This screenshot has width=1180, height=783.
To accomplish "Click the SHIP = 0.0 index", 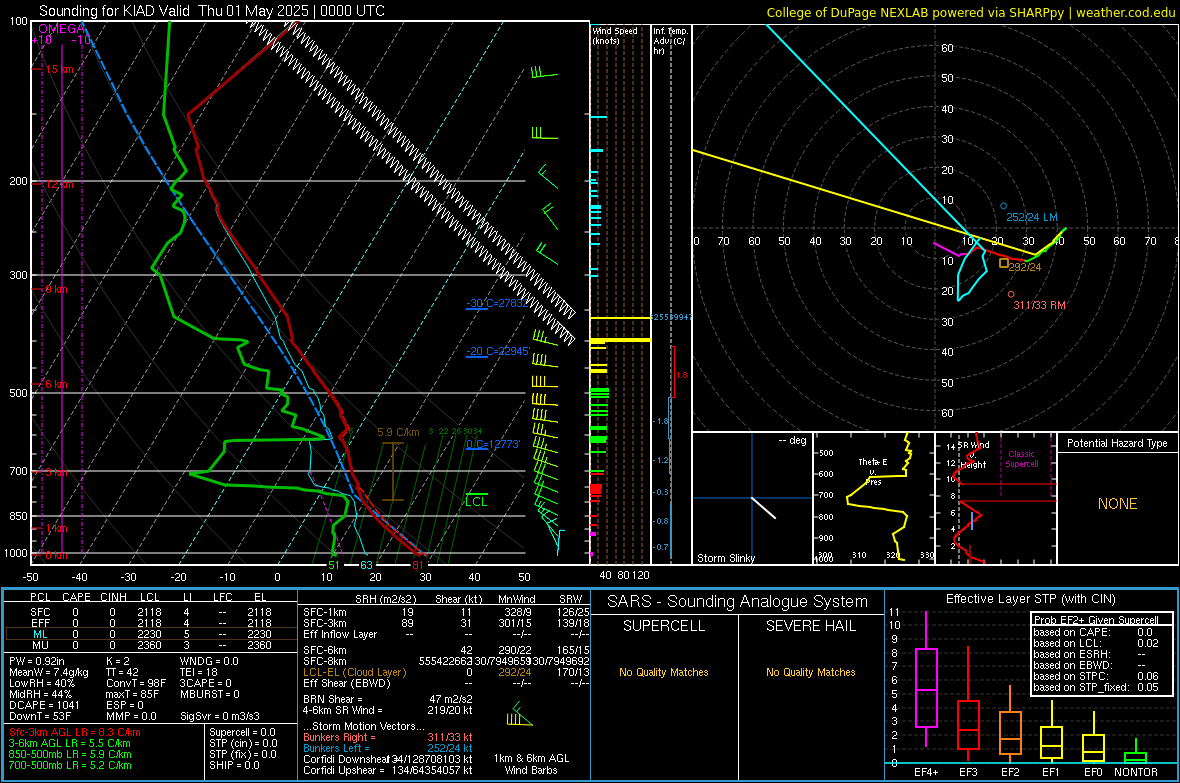I will [x=234, y=765].
